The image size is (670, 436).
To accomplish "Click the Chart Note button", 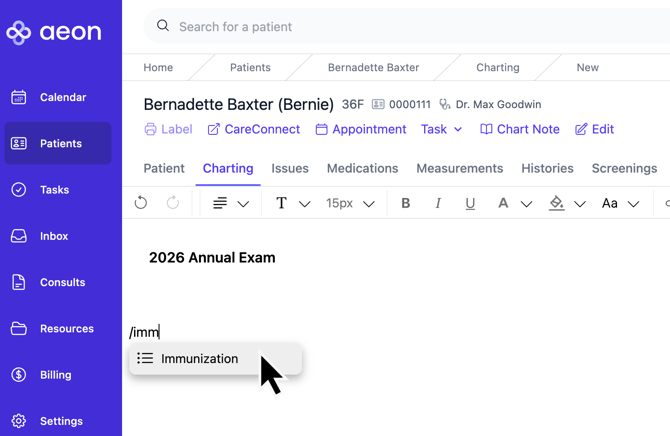I will click(x=519, y=129).
